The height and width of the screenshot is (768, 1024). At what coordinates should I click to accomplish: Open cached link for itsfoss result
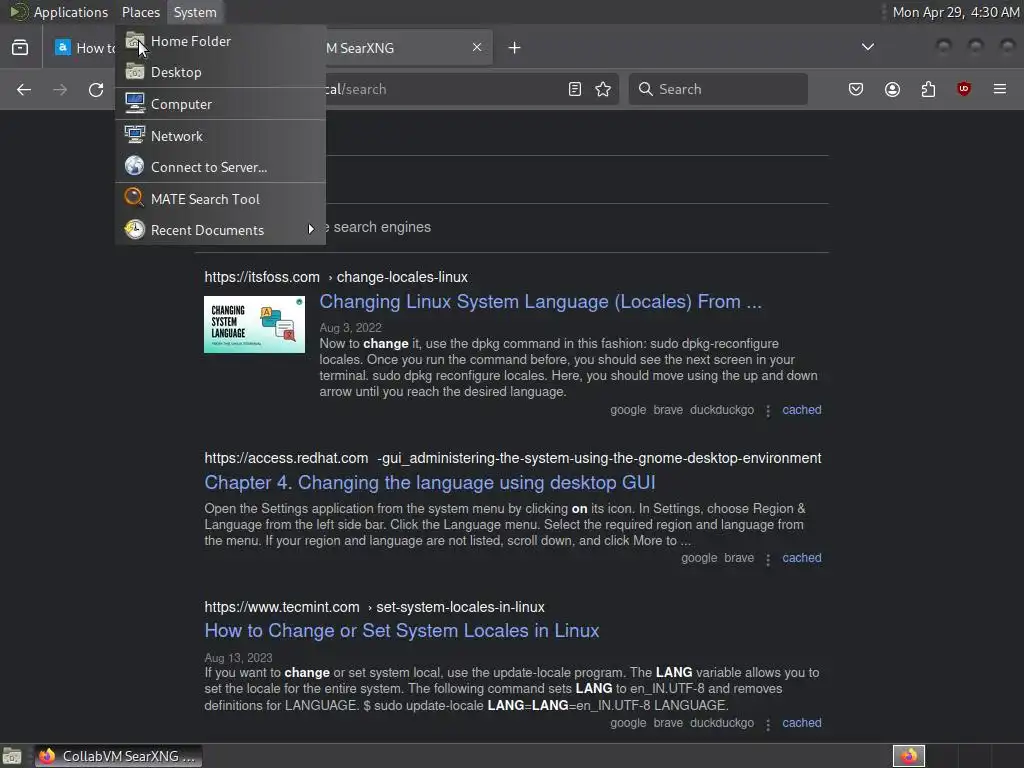[801, 410]
